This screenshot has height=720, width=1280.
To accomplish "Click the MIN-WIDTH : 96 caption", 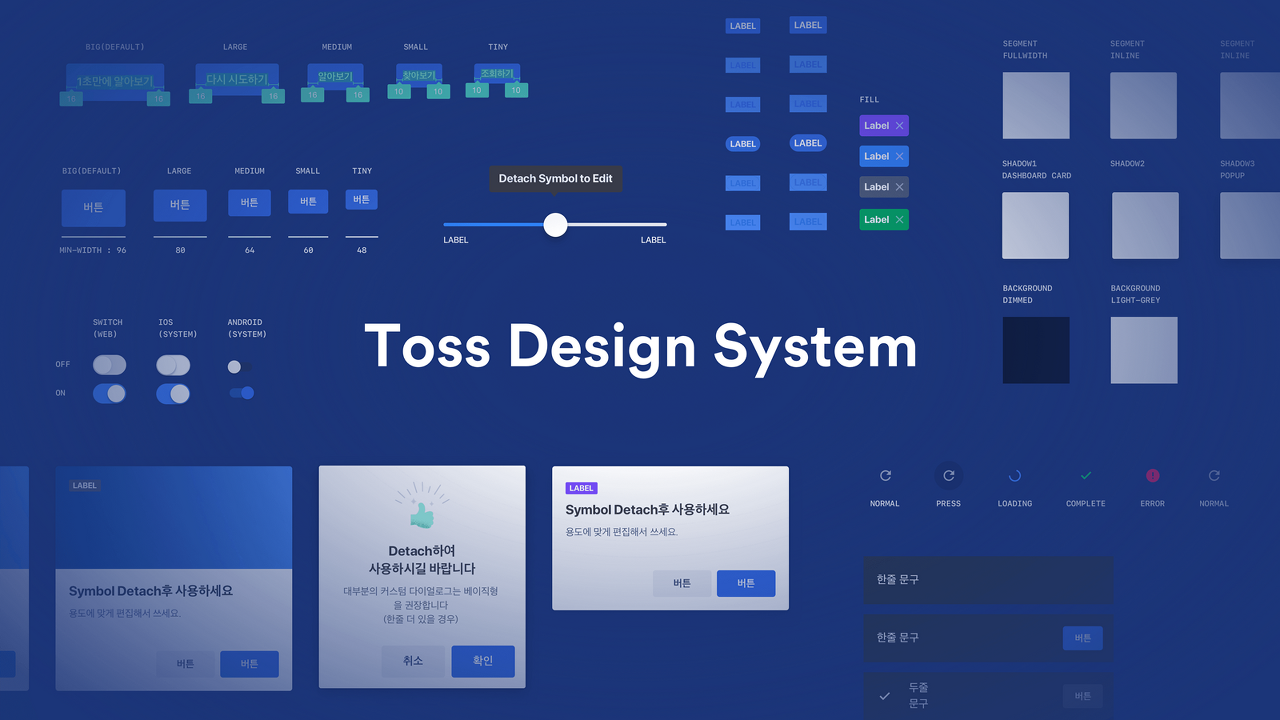I will 93,250.
